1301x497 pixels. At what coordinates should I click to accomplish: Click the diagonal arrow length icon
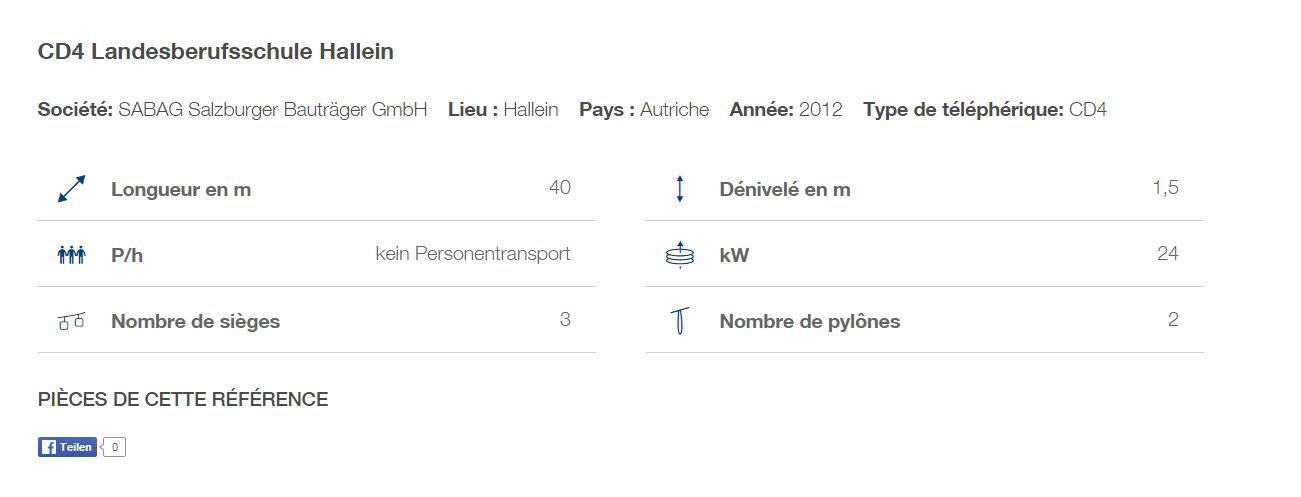pyautogui.click(x=71, y=189)
